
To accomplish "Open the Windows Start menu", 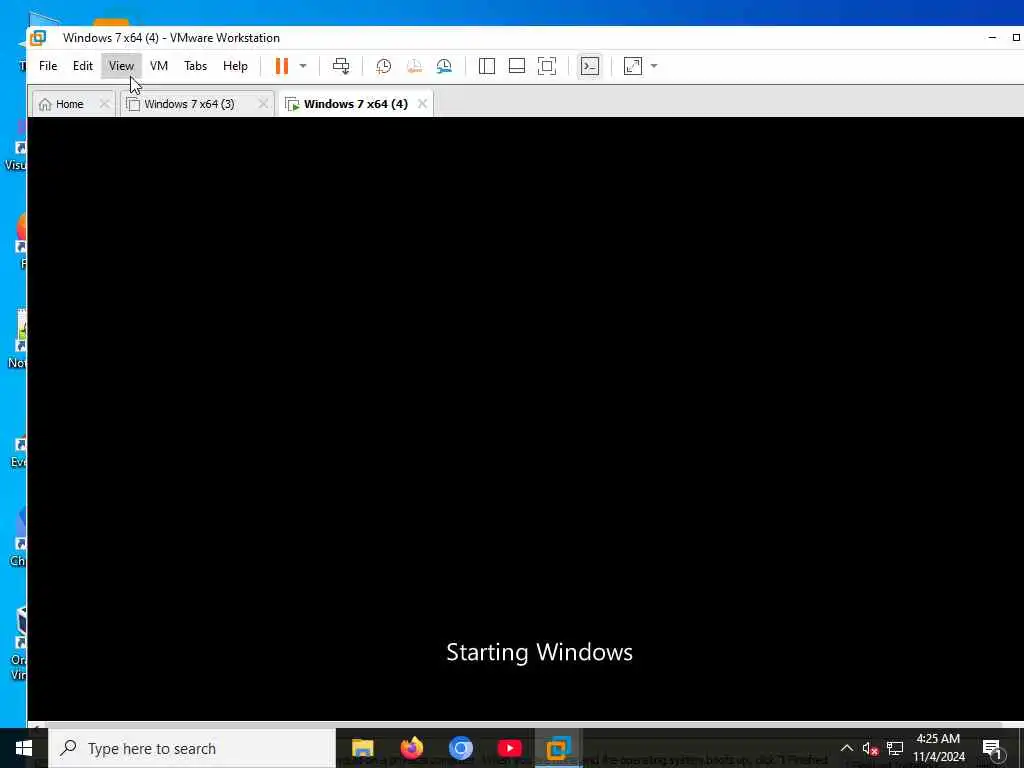I will pos(24,748).
